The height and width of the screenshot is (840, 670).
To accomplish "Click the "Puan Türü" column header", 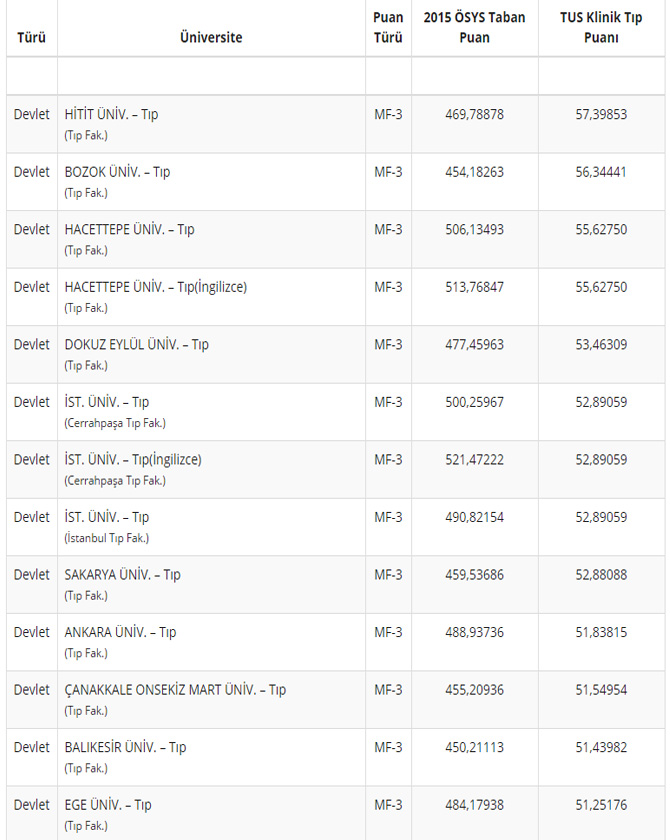I will click(x=388, y=28).
